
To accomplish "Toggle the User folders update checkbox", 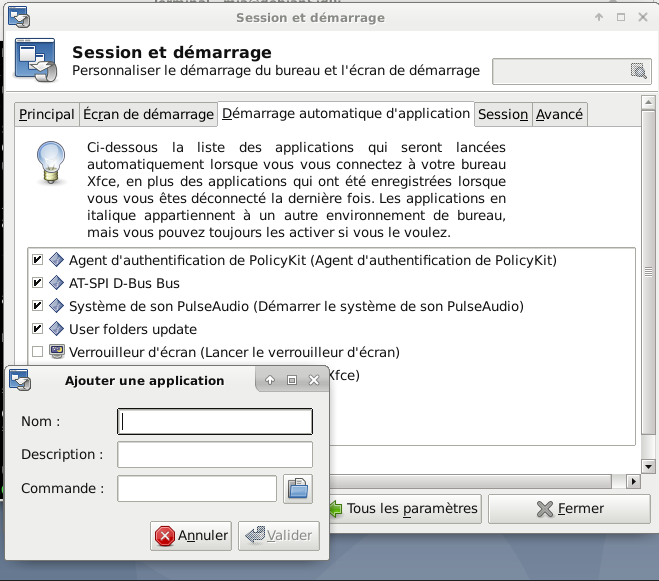I will [x=38, y=329].
